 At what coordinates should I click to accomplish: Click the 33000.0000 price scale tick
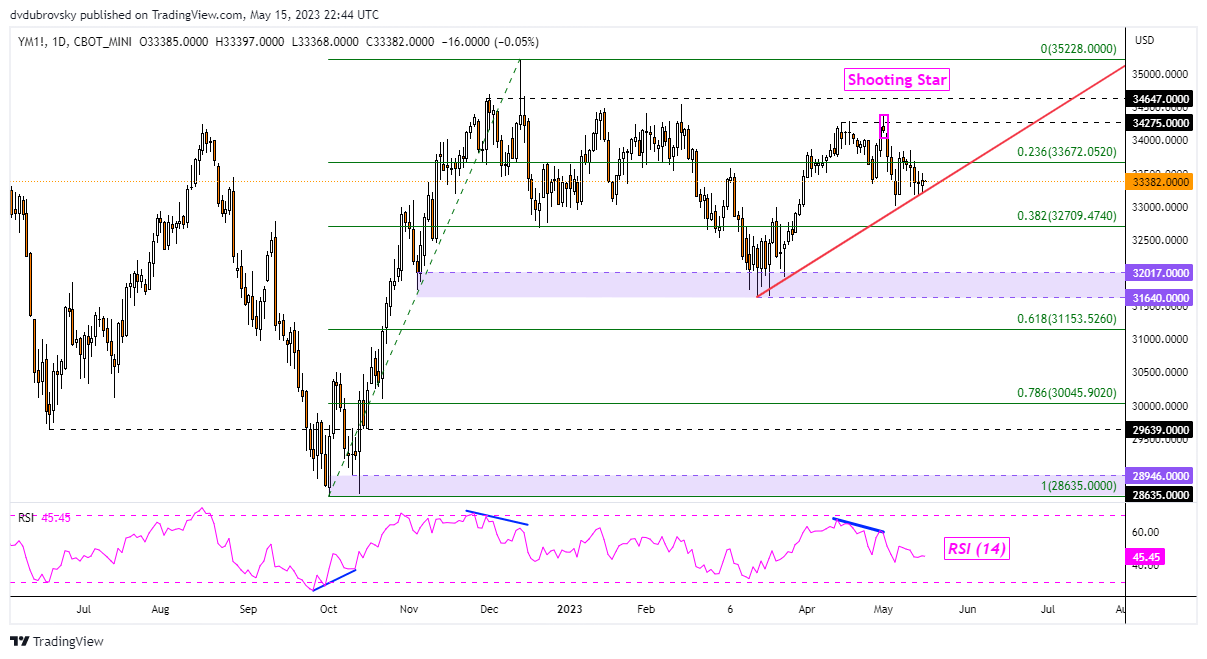pos(1161,208)
